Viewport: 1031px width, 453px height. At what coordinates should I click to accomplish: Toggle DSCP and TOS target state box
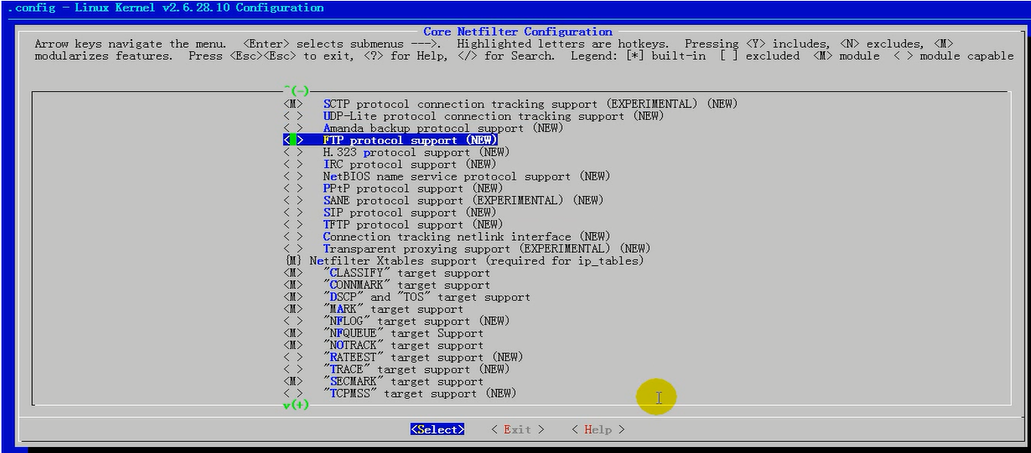pyautogui.click(x=293, y=297)
